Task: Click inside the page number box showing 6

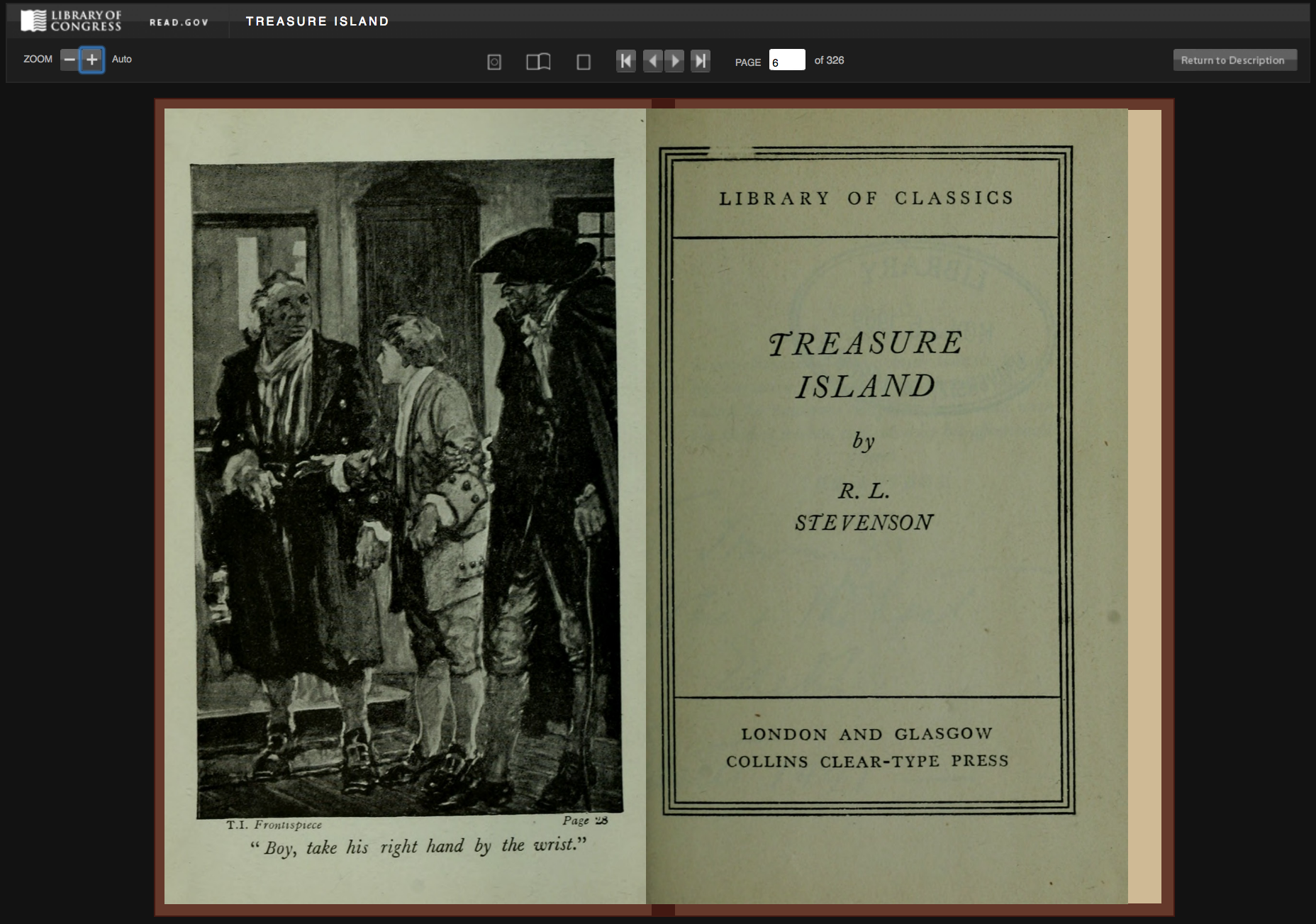Action: click(x=788, y=60)
